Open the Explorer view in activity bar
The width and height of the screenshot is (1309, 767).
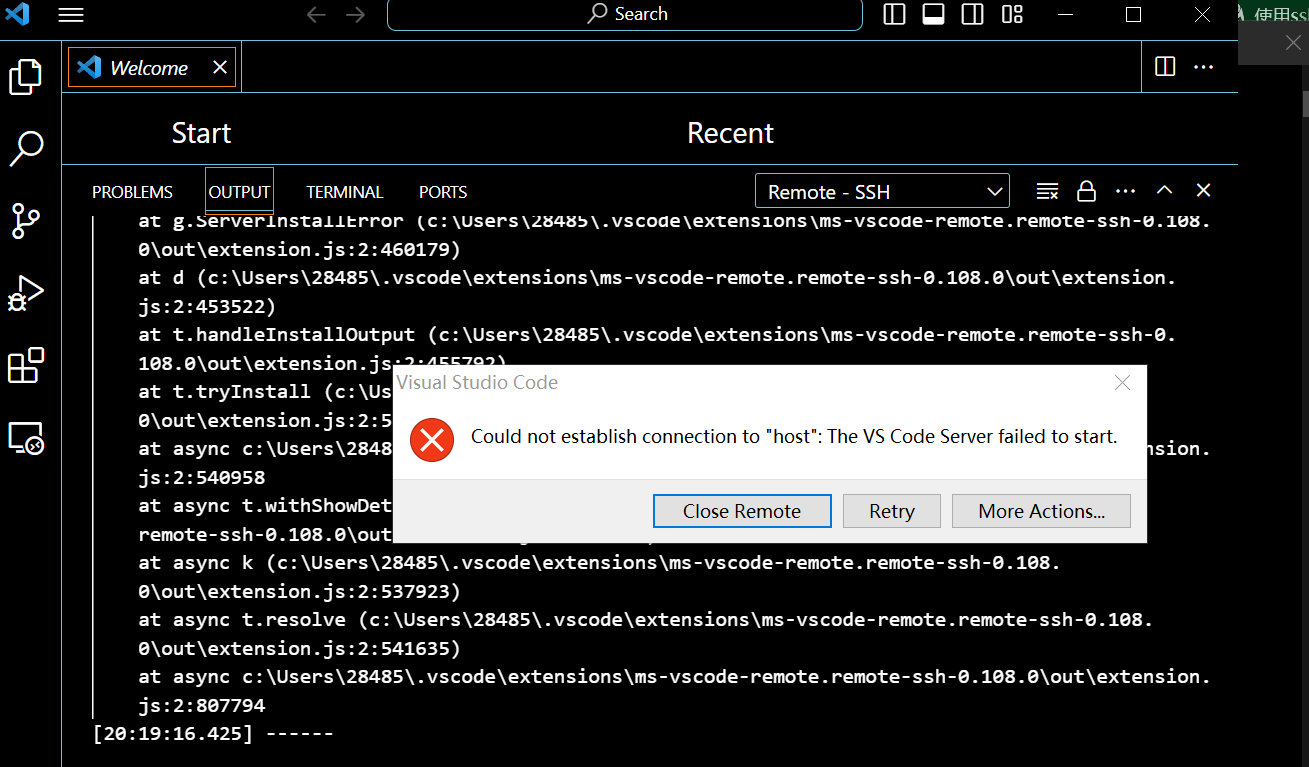coord(26,77)
